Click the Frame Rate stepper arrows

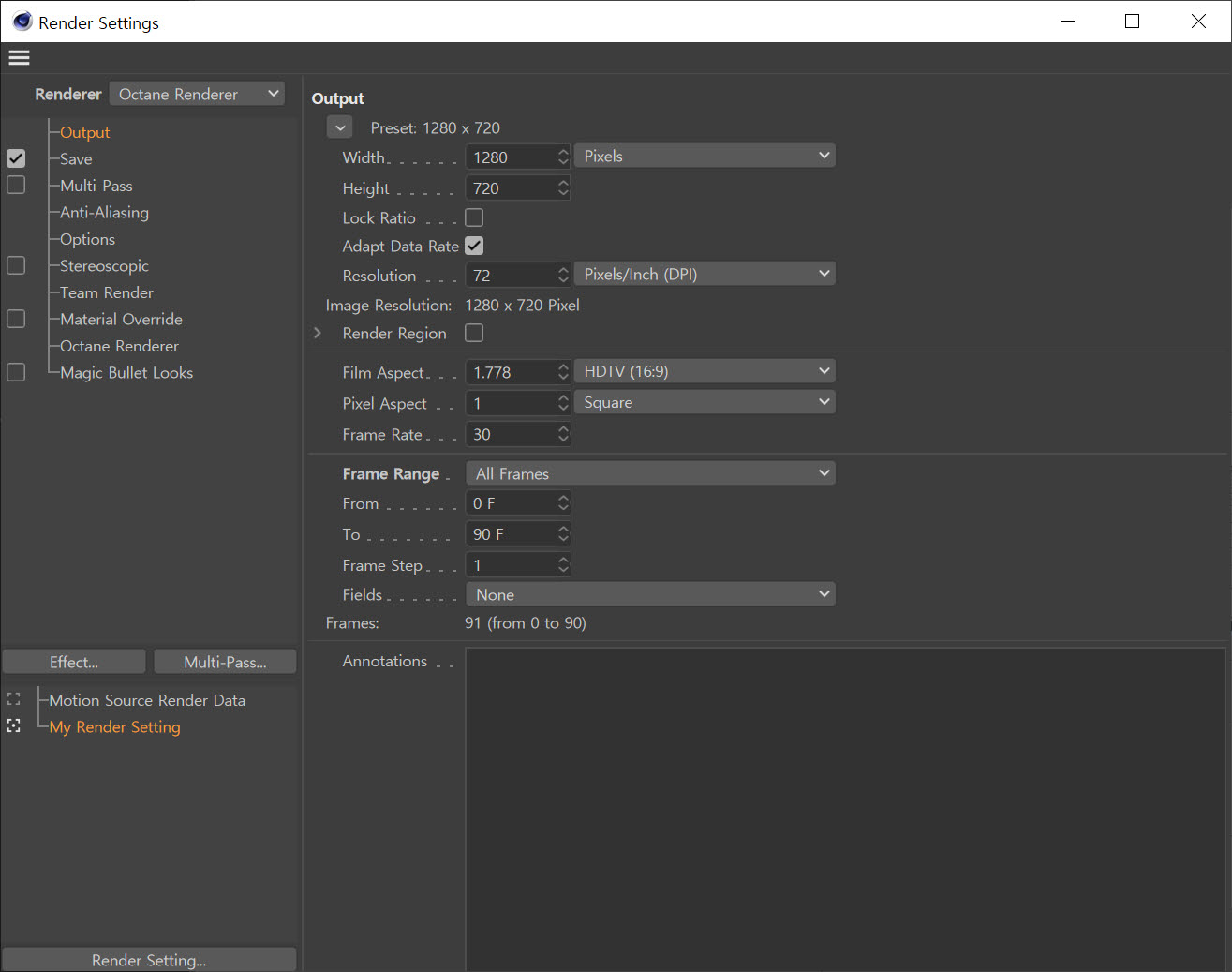click(x=563, y=434)
